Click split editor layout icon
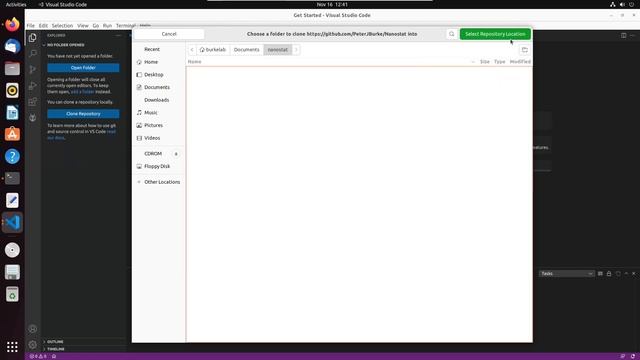Screen dimensions: 640x360 coord(624,36)
